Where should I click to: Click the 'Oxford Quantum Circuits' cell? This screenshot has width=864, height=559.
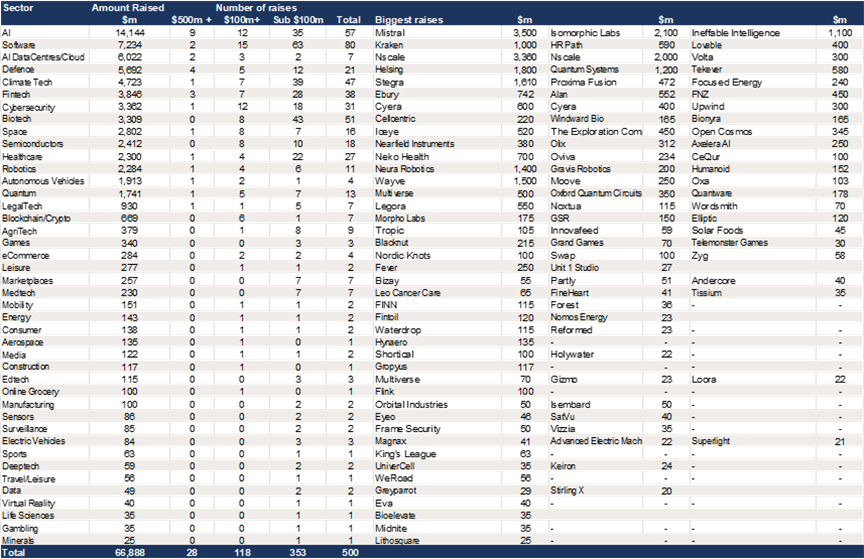596,194
